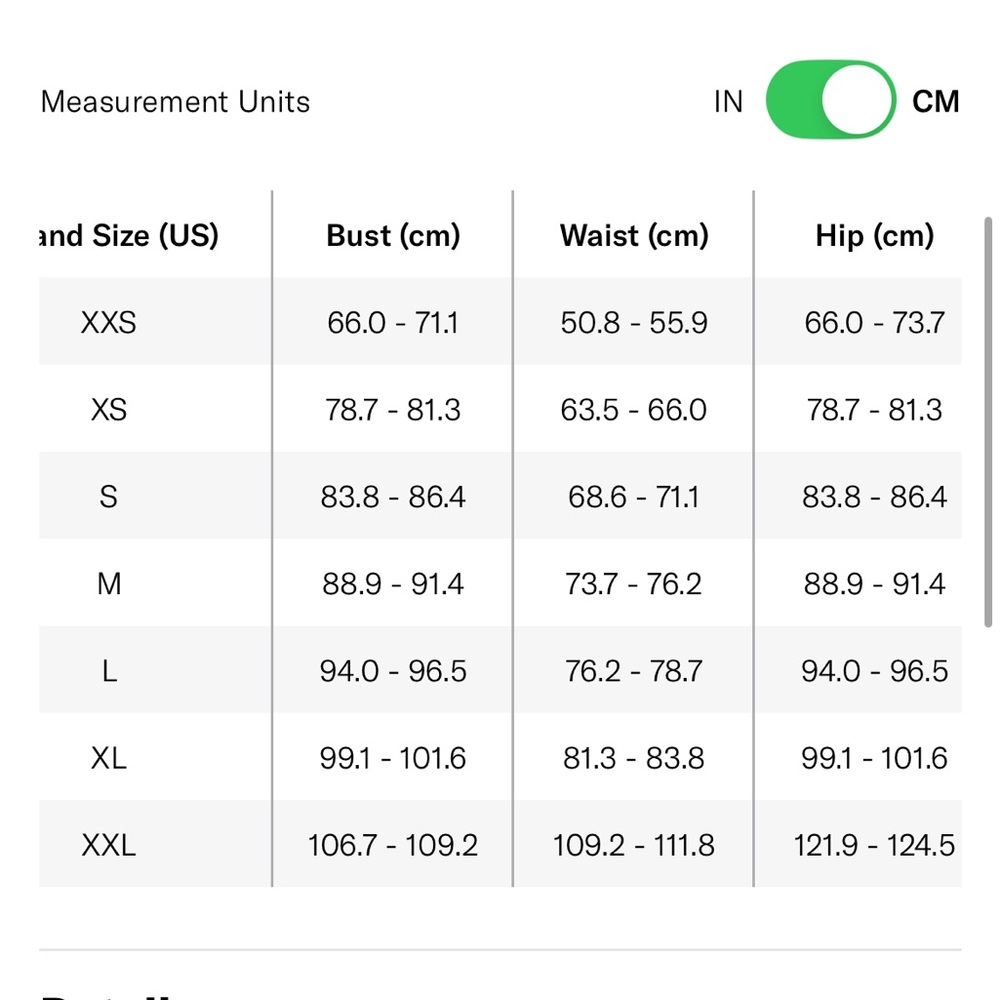Select the M size row label
This screenshot has height=1000, width=1000.
(109, 584)
